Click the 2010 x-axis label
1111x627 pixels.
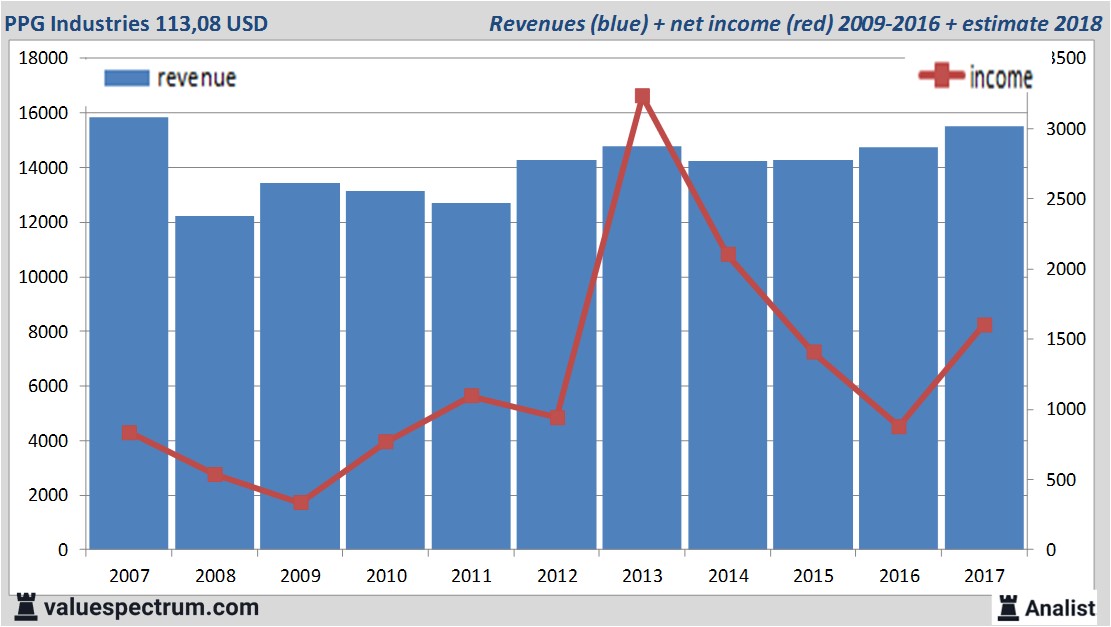coord(386,575)
